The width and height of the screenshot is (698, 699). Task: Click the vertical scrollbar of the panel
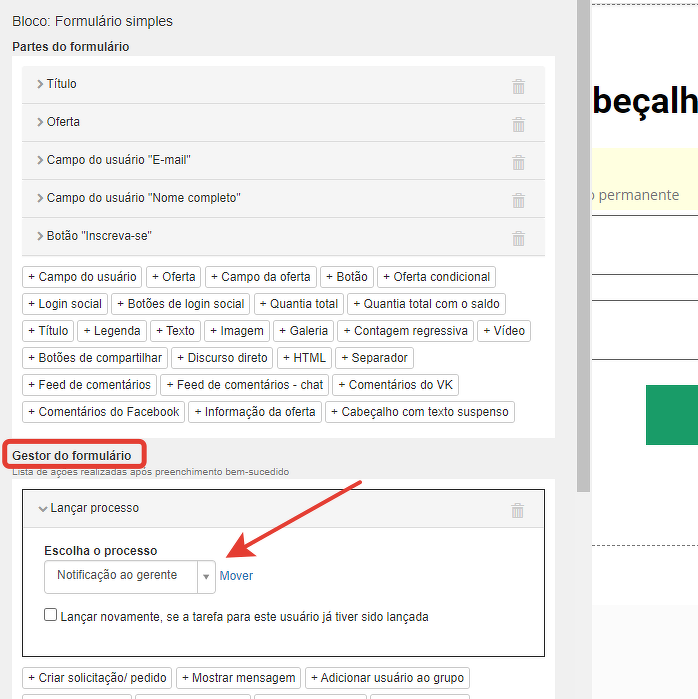pyautogui.click(x=583, y=250)
